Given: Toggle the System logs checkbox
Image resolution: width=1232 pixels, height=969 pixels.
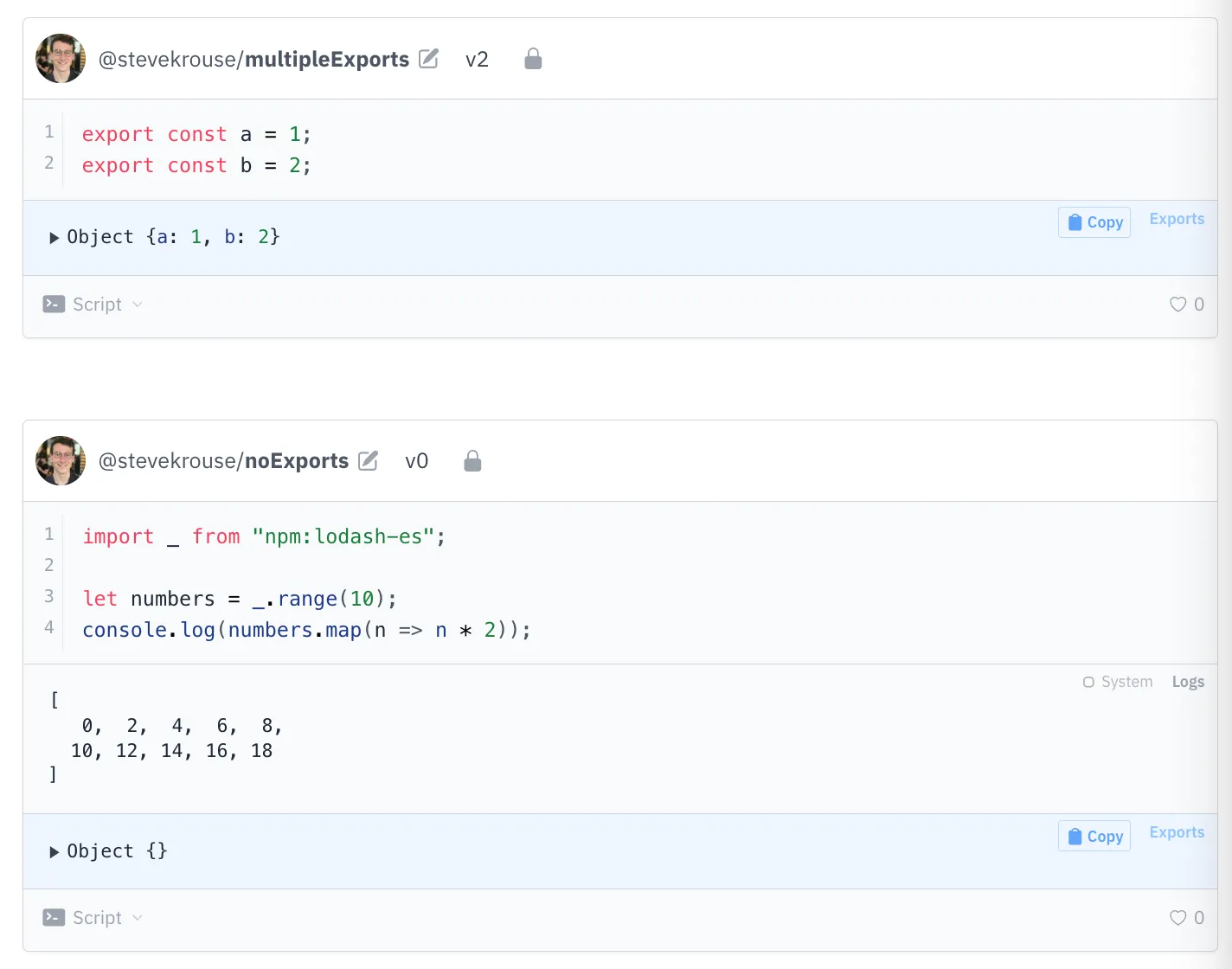Looking at the screenshot, I should [x=1088, y=682].
